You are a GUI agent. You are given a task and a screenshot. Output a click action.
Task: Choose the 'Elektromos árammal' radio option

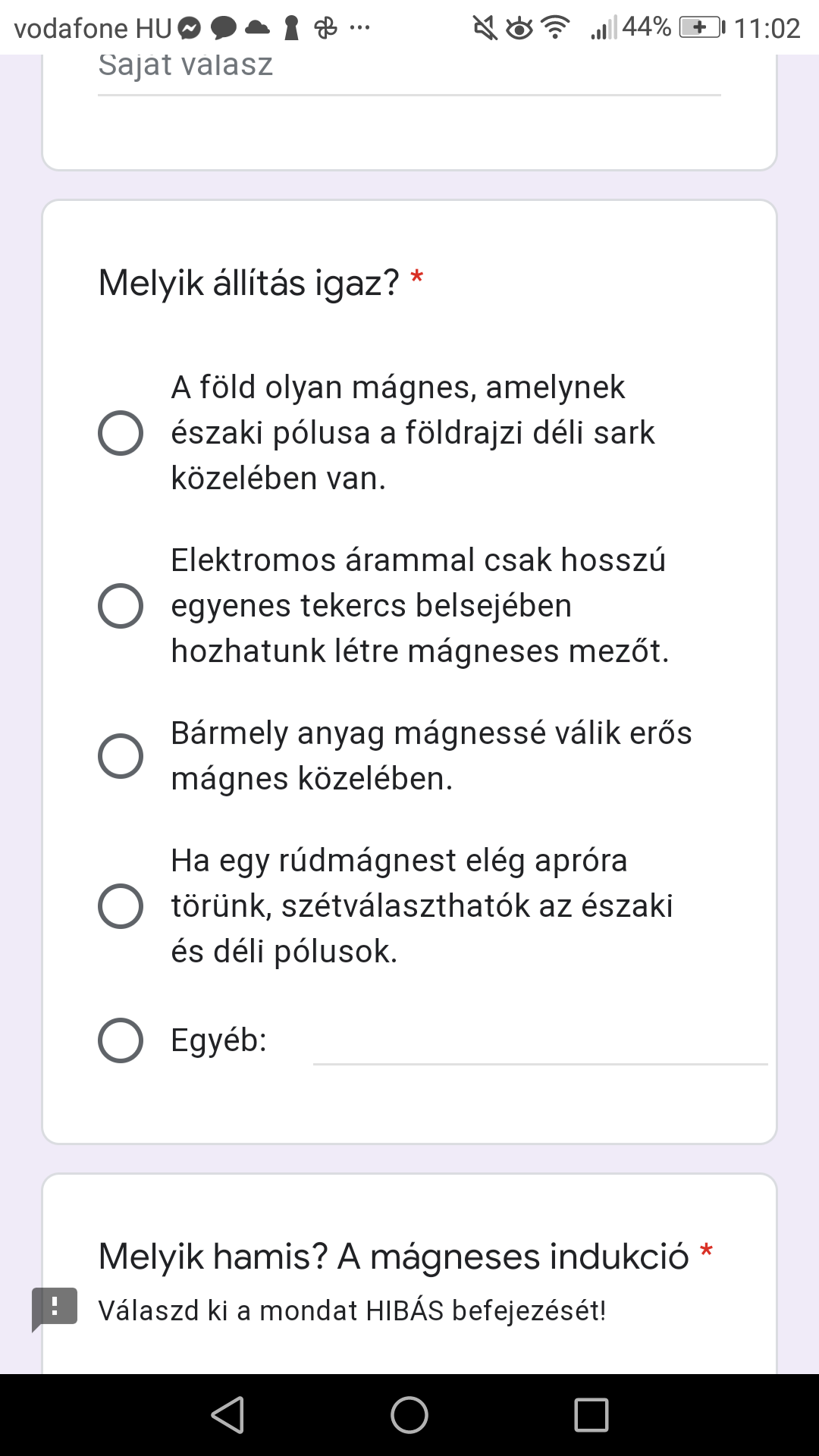pyautogui.click(x=121, y=606)
